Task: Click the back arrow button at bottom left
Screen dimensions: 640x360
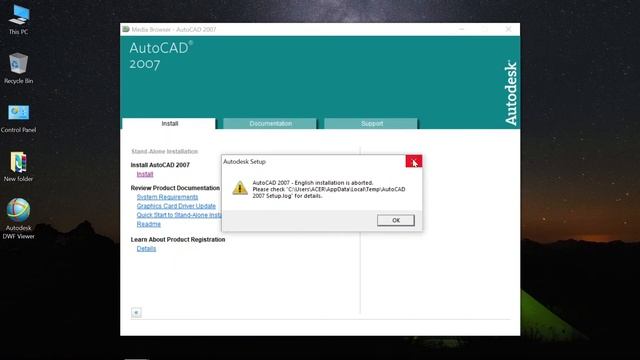Action: pyautogui.click(x=136, y=313)
